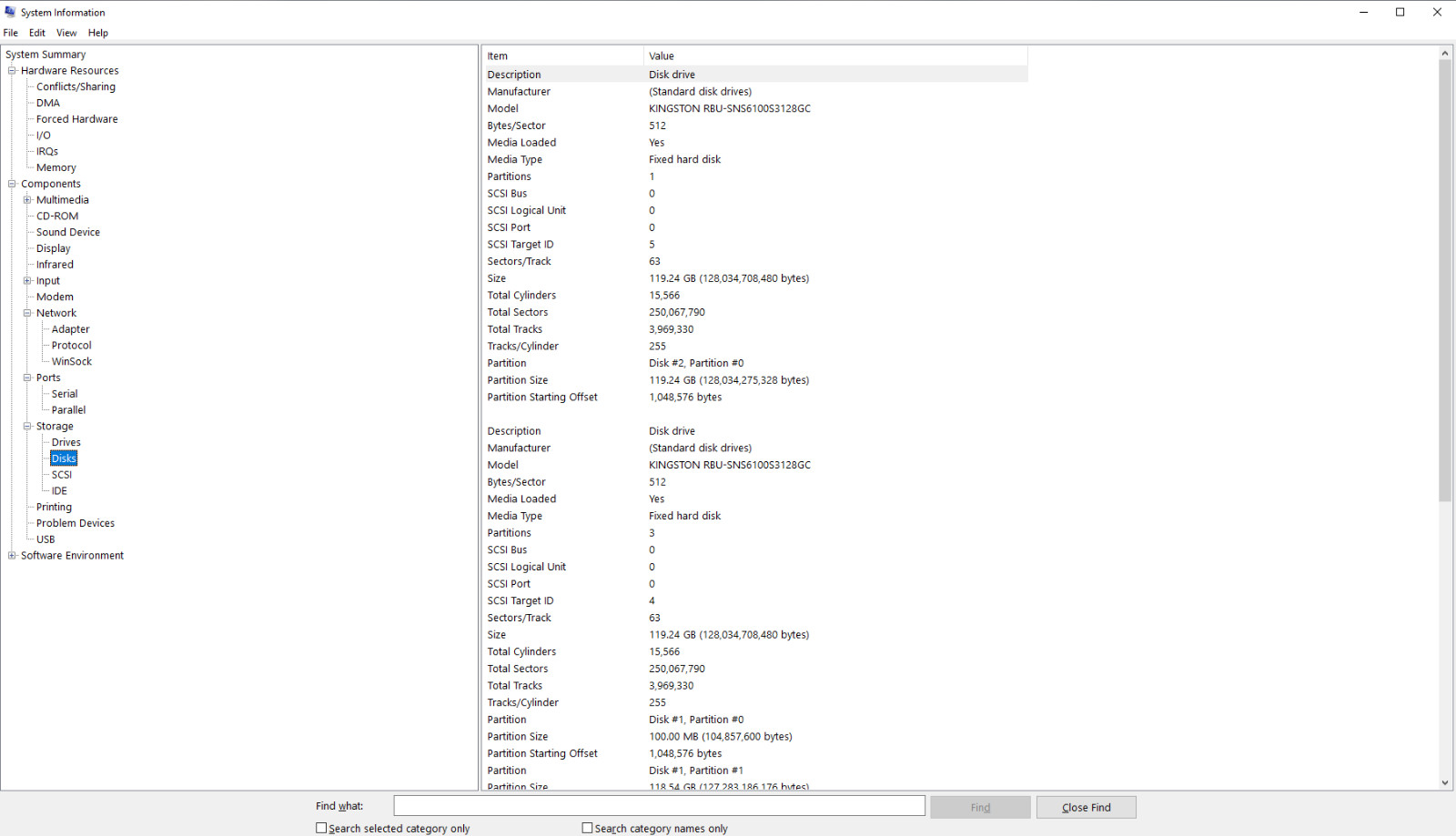
Task: Select IRQs tree item
Action: (x=47, y=152)
